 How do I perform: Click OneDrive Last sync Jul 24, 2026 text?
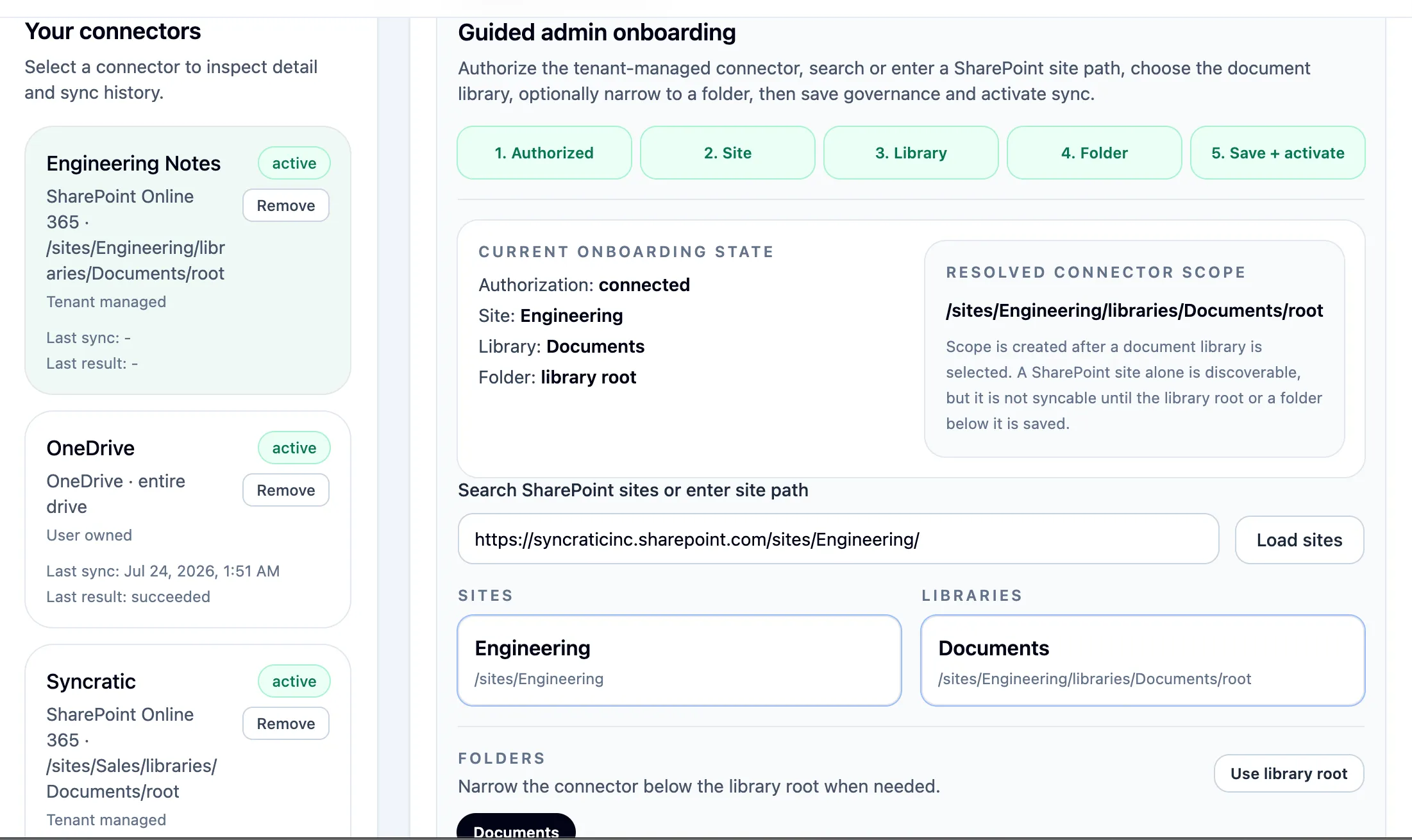[163, 571]
